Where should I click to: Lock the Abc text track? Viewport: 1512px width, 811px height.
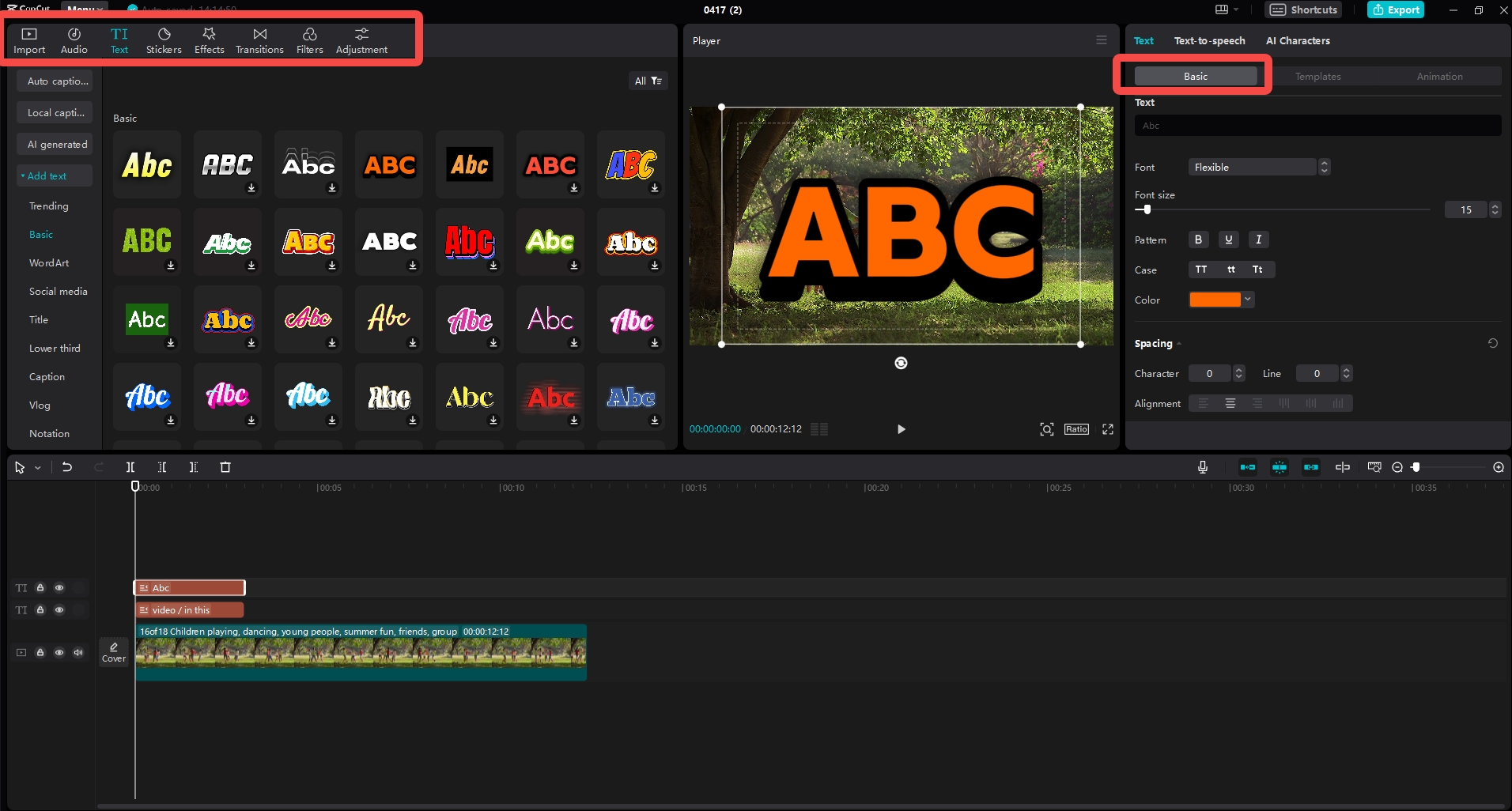[x=40, y=588]
